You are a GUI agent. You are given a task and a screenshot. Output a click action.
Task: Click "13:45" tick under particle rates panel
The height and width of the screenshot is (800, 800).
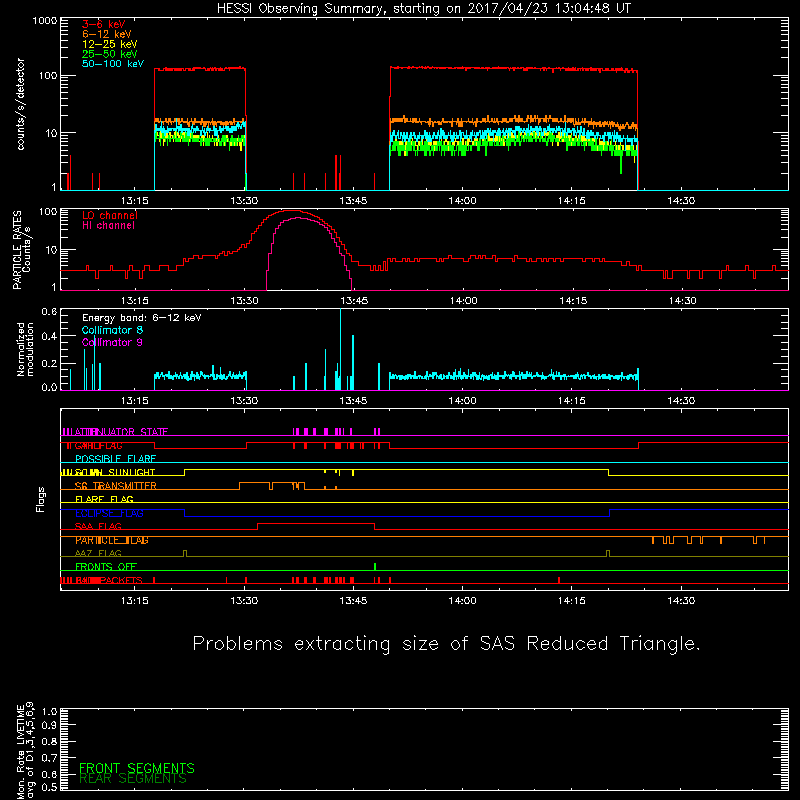pyautogui.click(x=354, y=301)
